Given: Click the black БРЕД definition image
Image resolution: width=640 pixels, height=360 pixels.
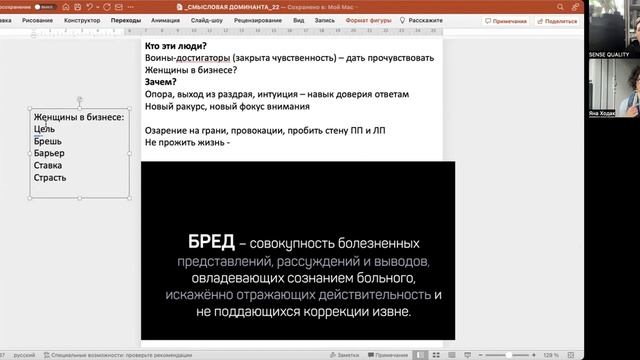Looking at the screenshot, I should click(x=298, y=250).
